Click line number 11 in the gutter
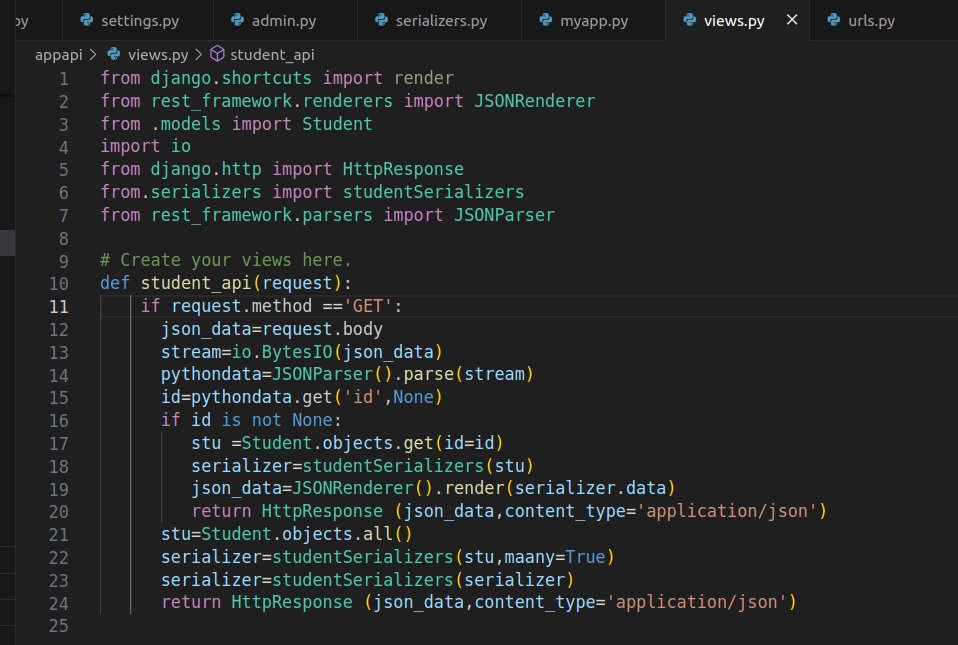Screen dimensions: 958x645 (58, 306)
